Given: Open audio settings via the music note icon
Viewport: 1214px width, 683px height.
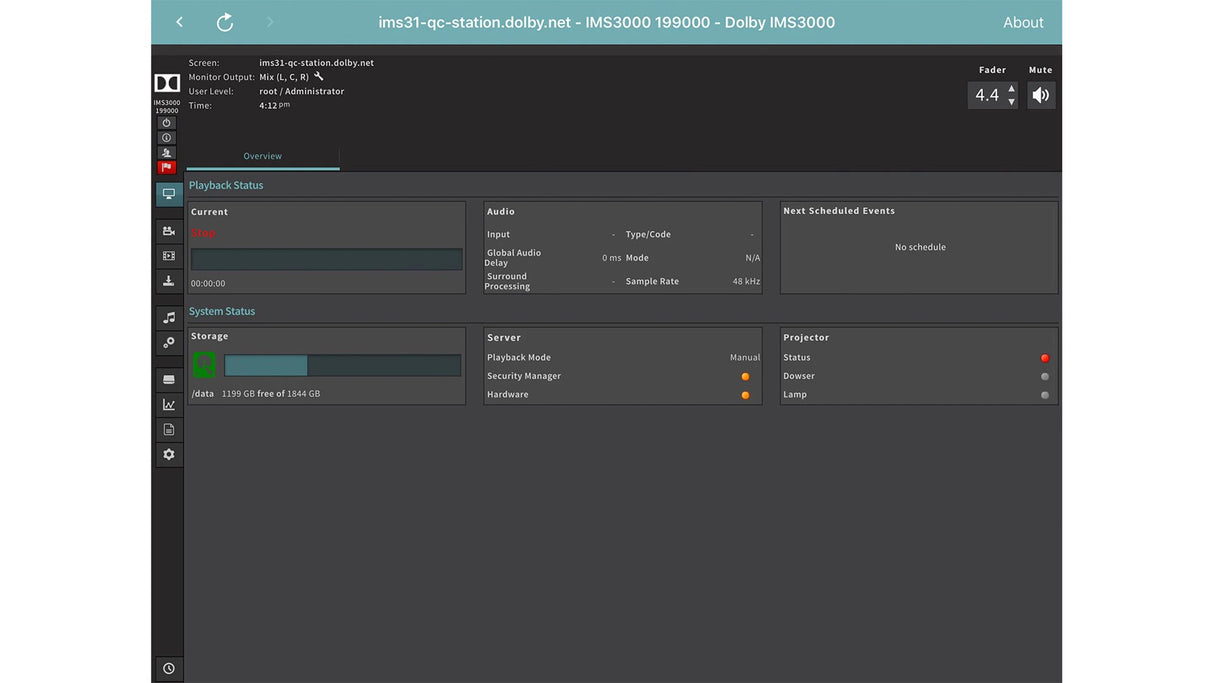Looking at the screenshot, I should [168, 316].
